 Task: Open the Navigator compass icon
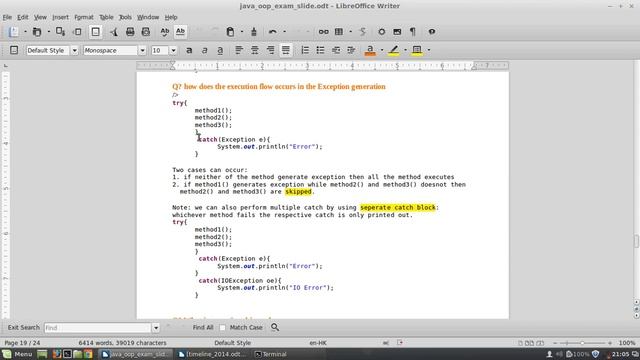pyautogui.click(x=381, y=32)
